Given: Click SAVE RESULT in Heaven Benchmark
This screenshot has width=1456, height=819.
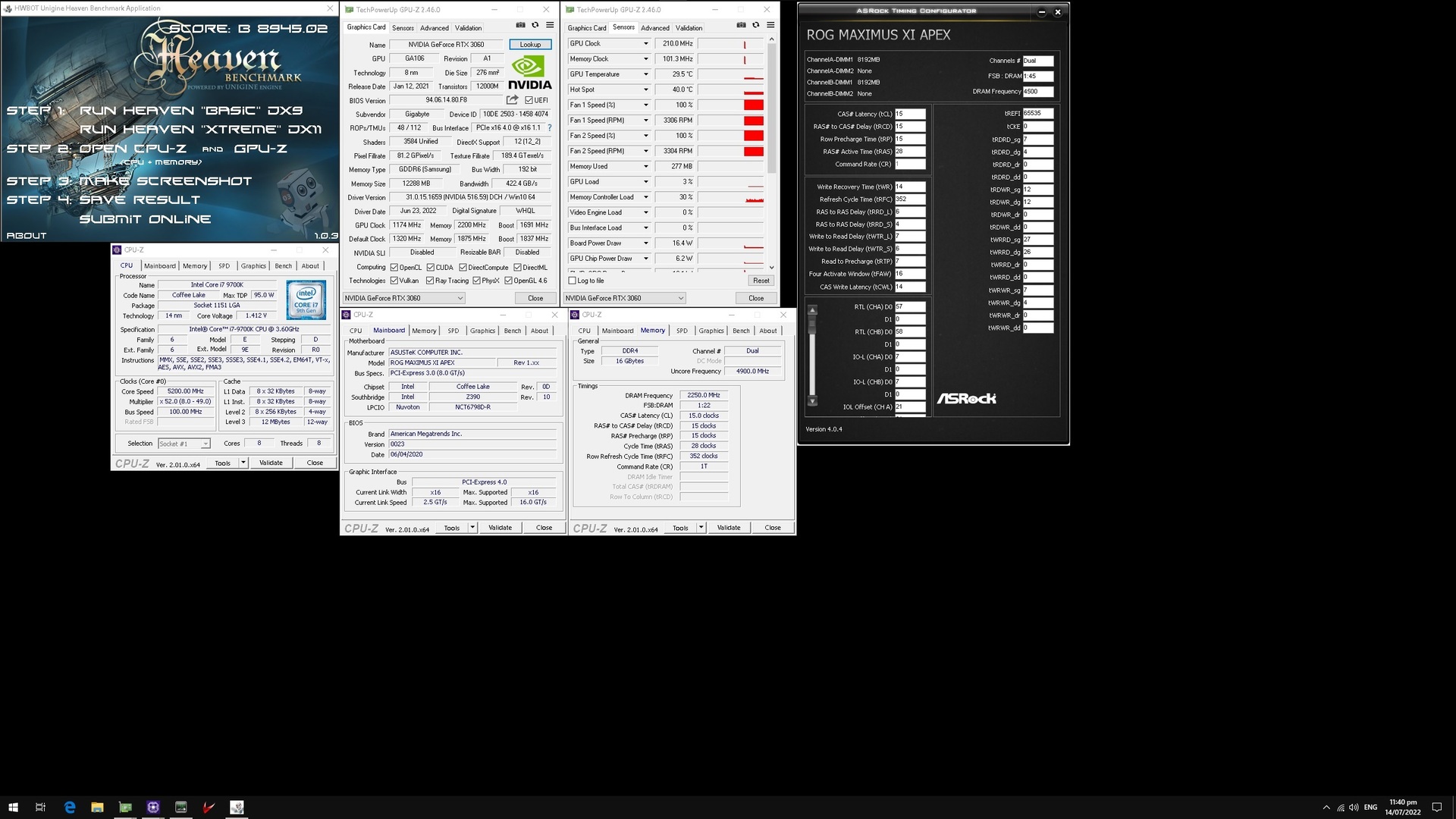Looking at the screenshot, I should [140, 200].
